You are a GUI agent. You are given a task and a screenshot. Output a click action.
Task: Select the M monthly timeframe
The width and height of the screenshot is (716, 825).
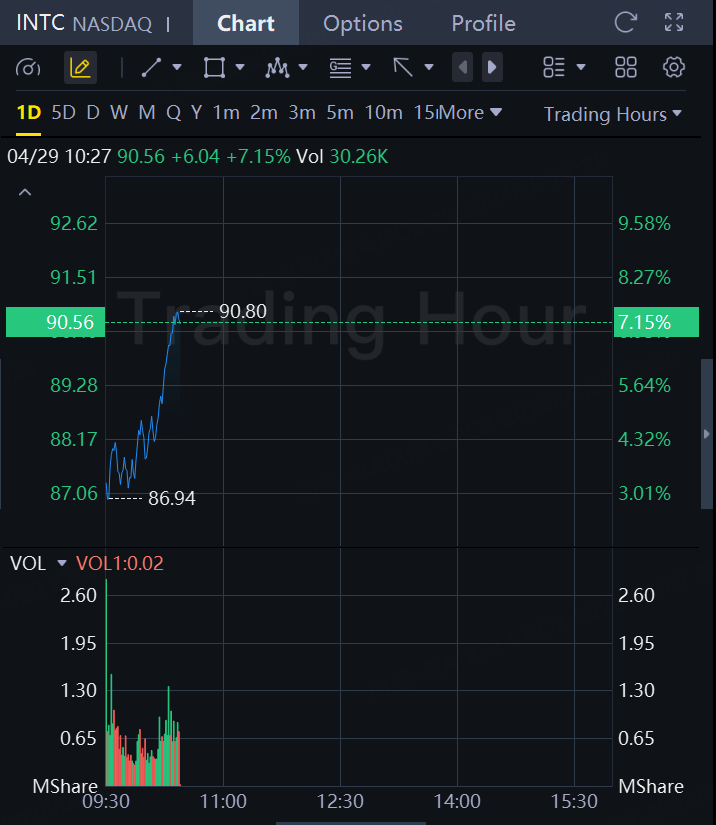[x=147, y=113]
